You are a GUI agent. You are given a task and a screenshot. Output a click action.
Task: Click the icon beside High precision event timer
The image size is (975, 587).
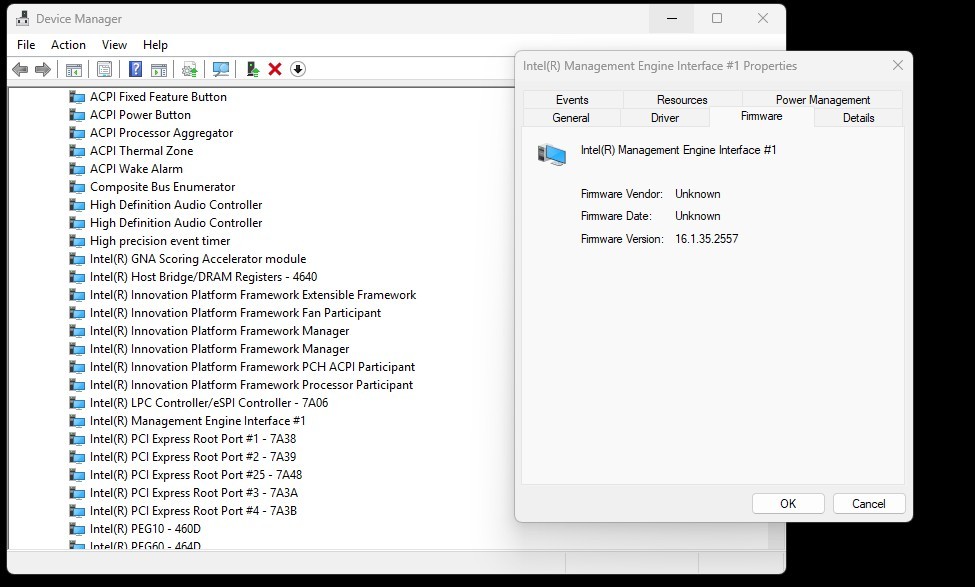[x=77, y=241]
